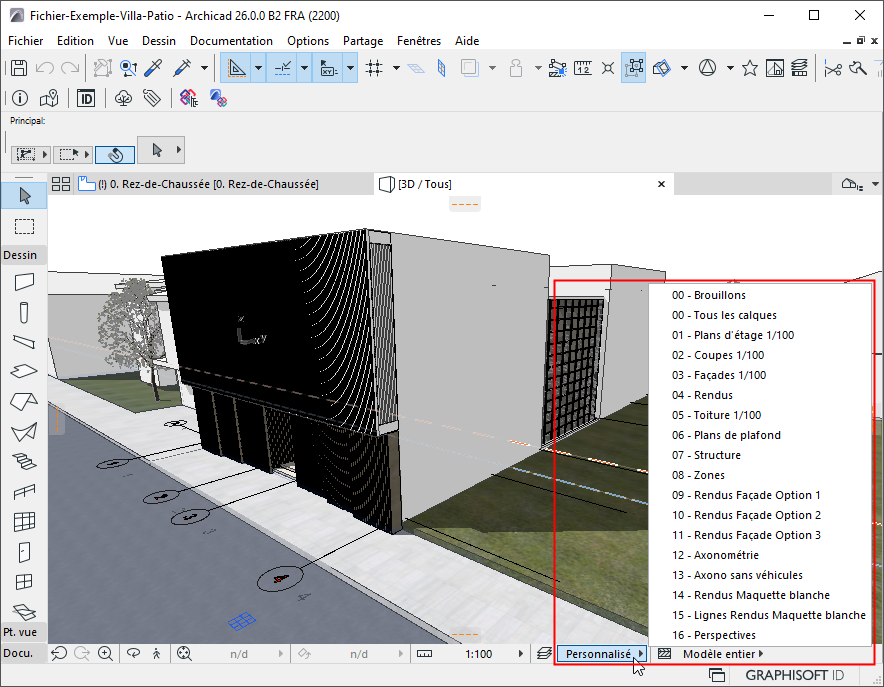Click the Save floppy disk icon
This screenshot has width=884, height=687.
(x=18, y=68)
